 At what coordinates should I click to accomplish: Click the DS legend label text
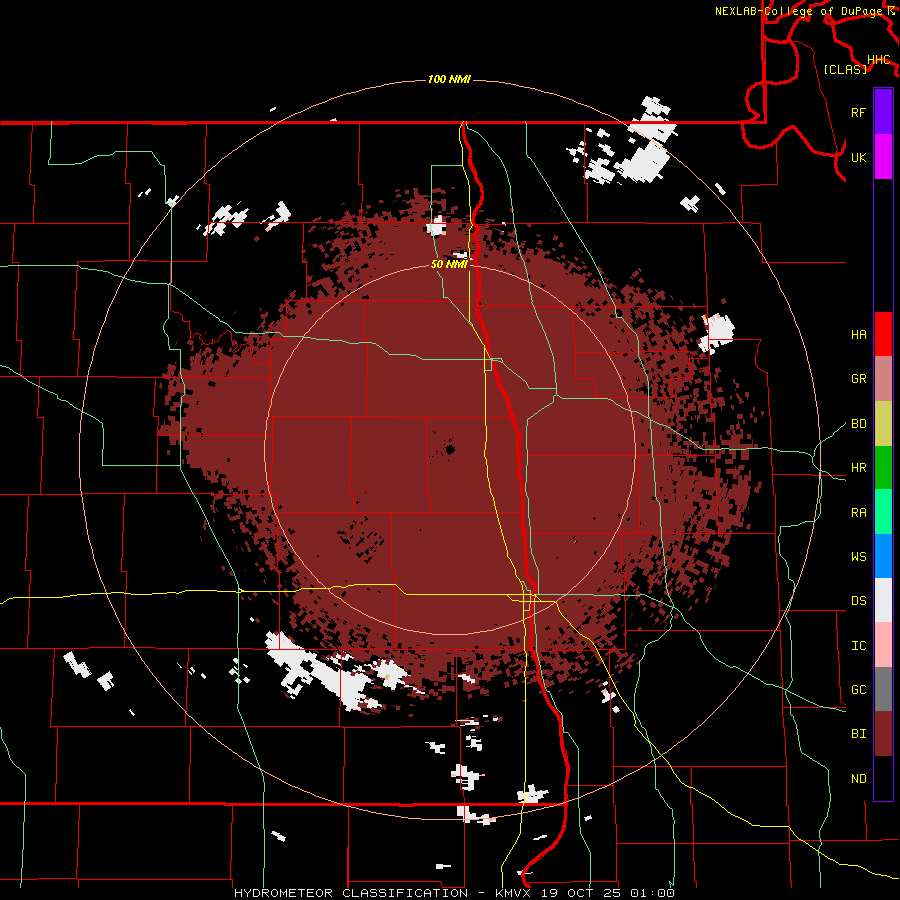(858, 601)
